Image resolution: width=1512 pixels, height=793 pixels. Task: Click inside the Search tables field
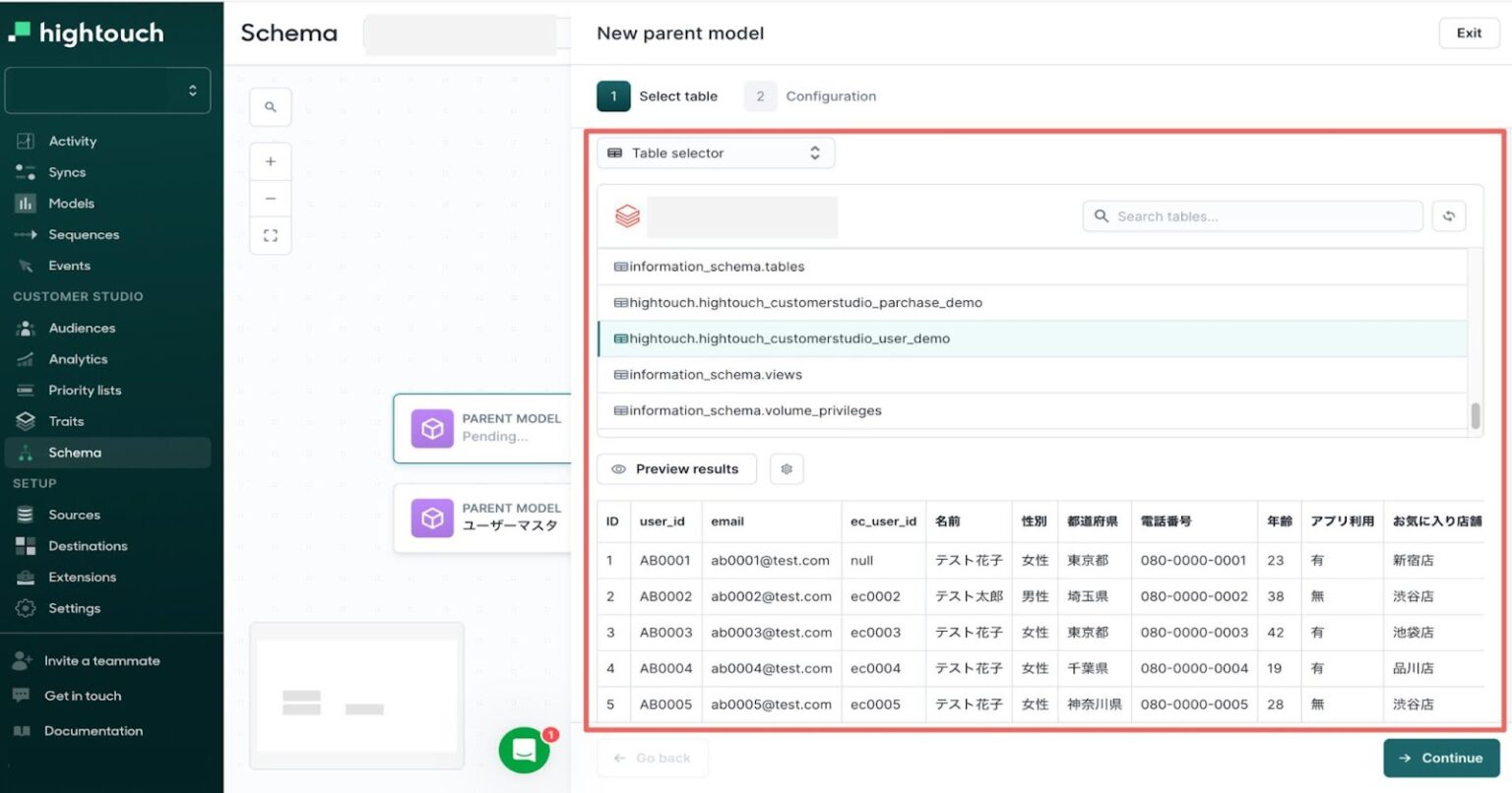pyautogui.click(x=1250, y=215)
